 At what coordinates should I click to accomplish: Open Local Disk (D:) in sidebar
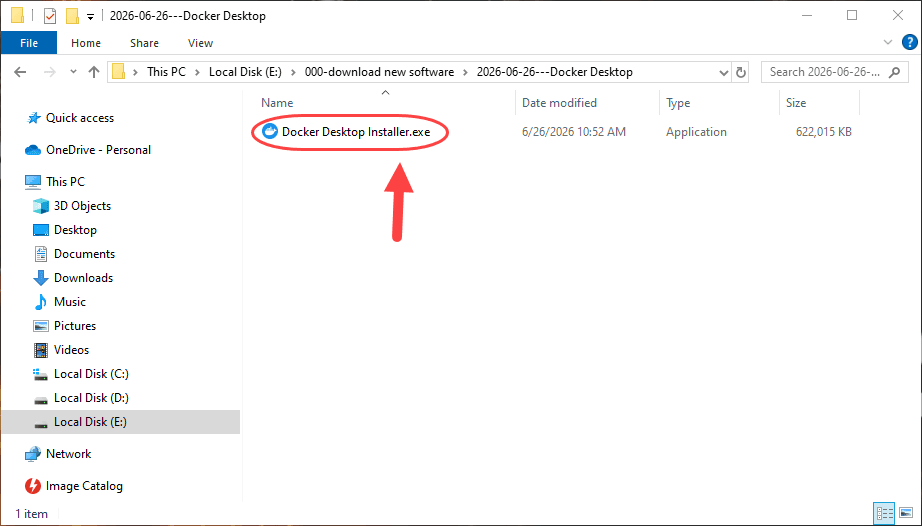(91, 398)
